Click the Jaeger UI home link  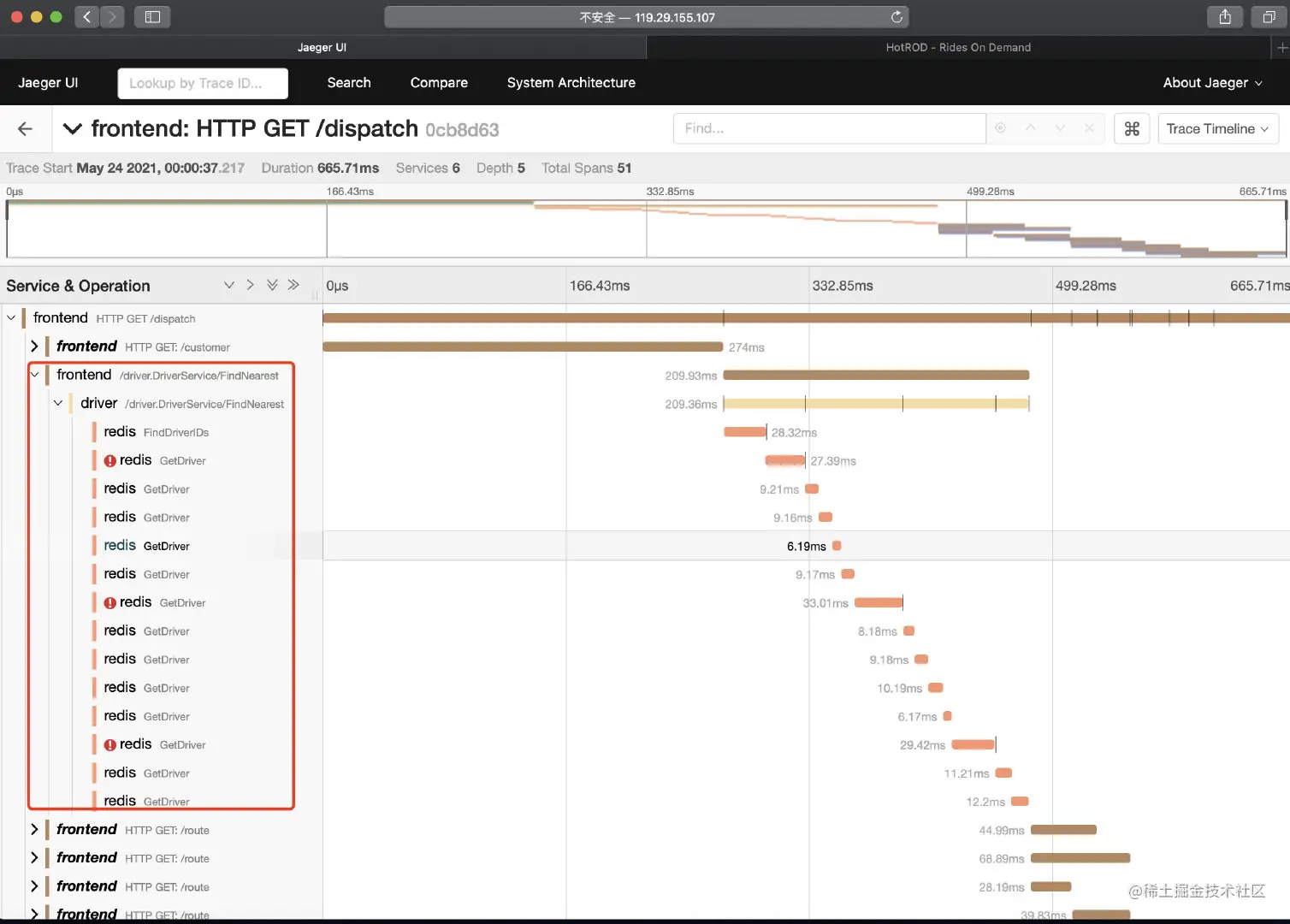pyautogui.click(x=48, y=83)
